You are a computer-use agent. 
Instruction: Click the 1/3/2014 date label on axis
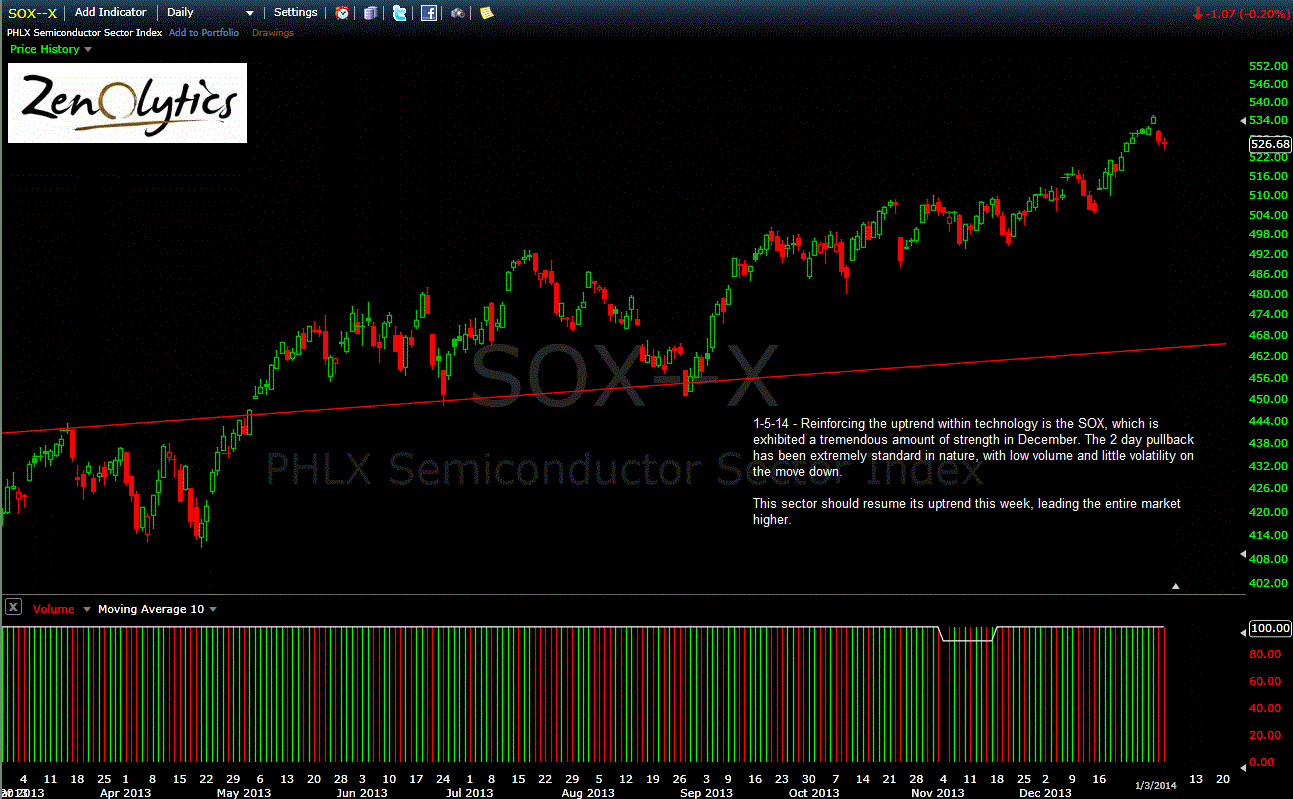point(1155,786)
